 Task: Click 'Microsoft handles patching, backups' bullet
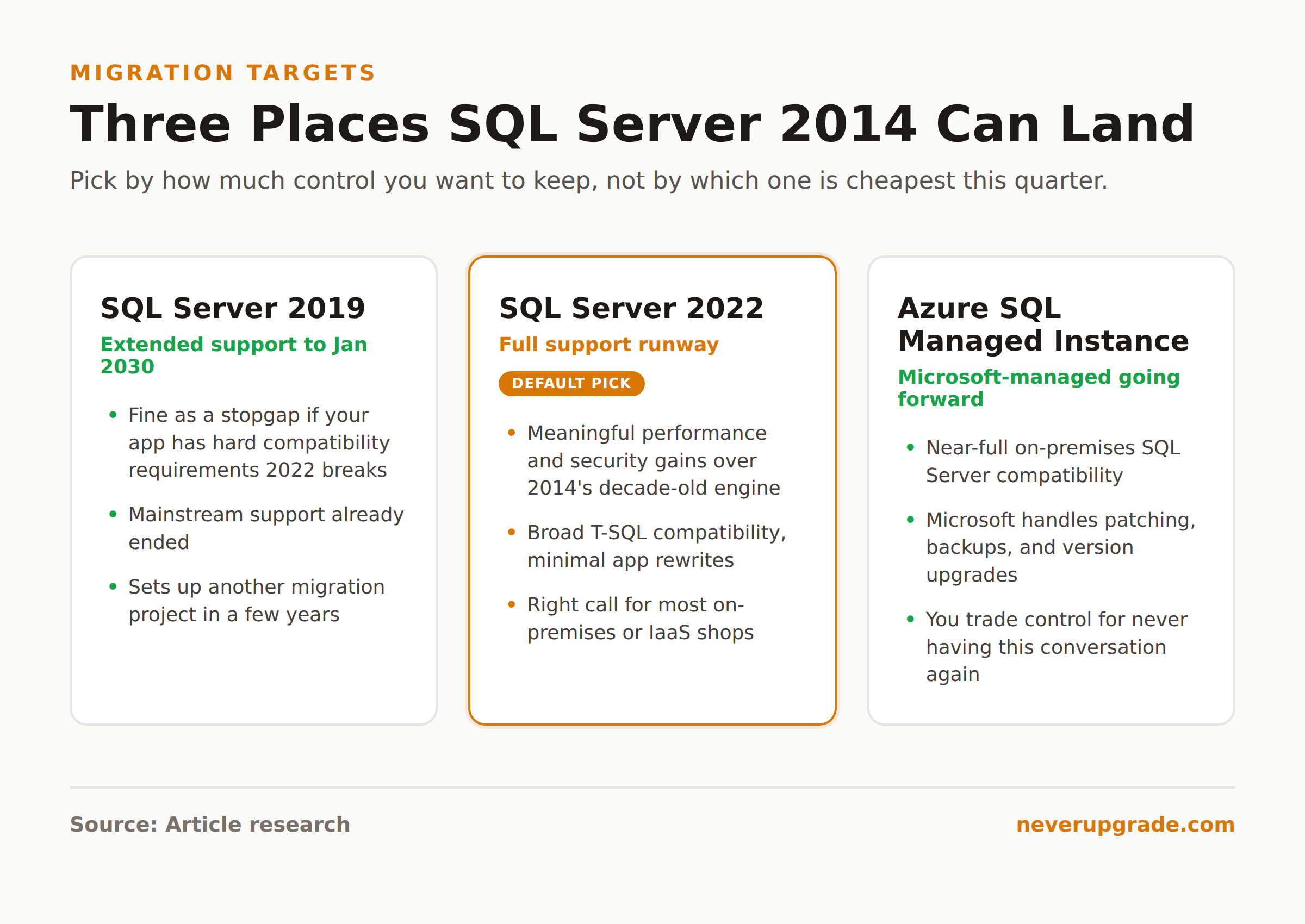pyautogui.click(x=1060, y=547)
